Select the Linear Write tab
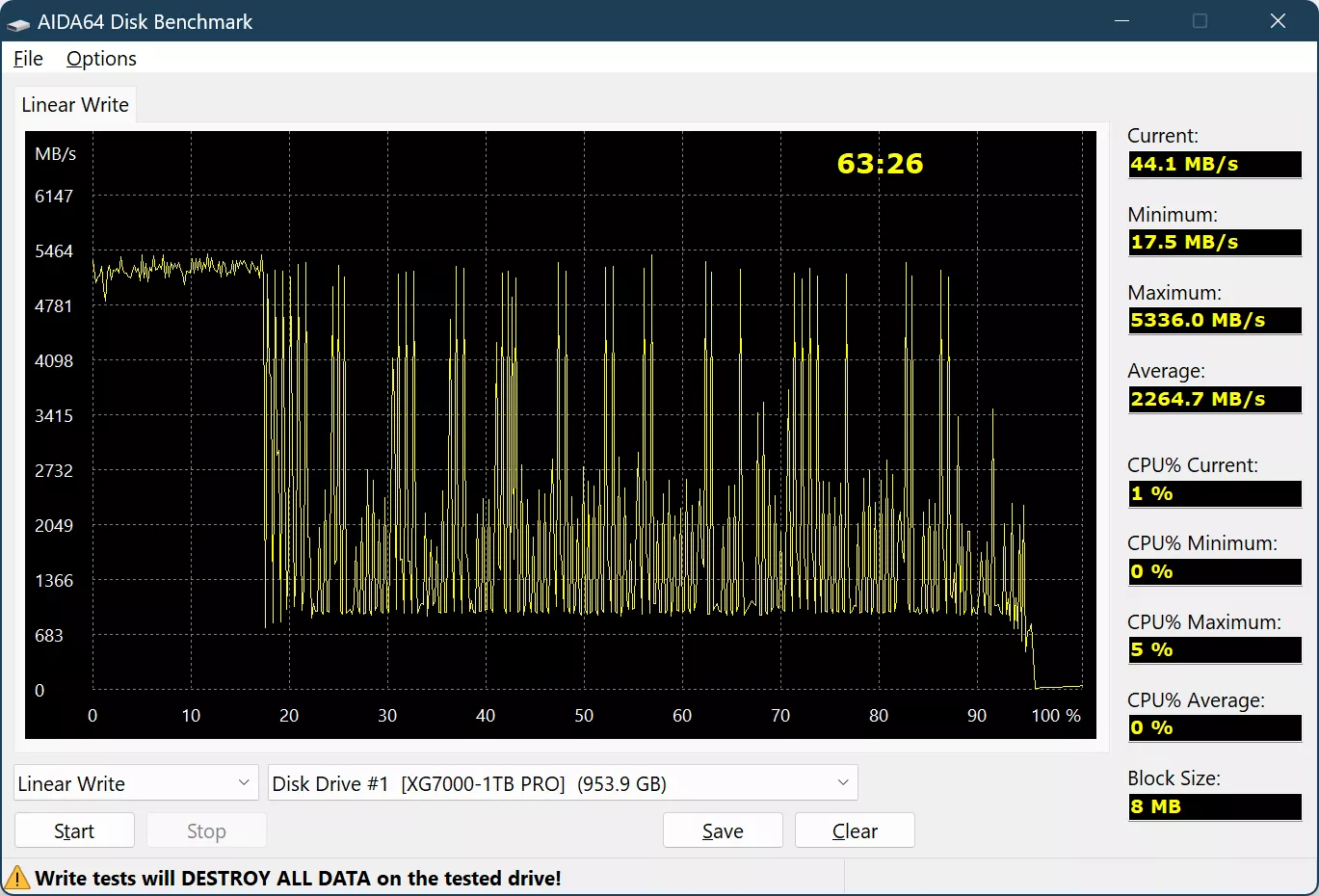The height and width of the screenshot is (896, 1319). coord(75,105)
